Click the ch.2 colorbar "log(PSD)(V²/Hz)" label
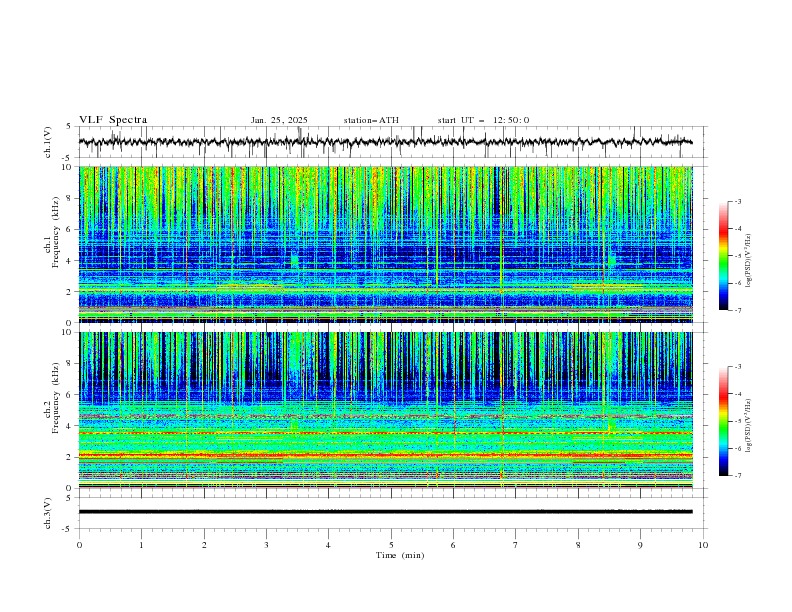792x612 pixels. (x=748, y=426)
